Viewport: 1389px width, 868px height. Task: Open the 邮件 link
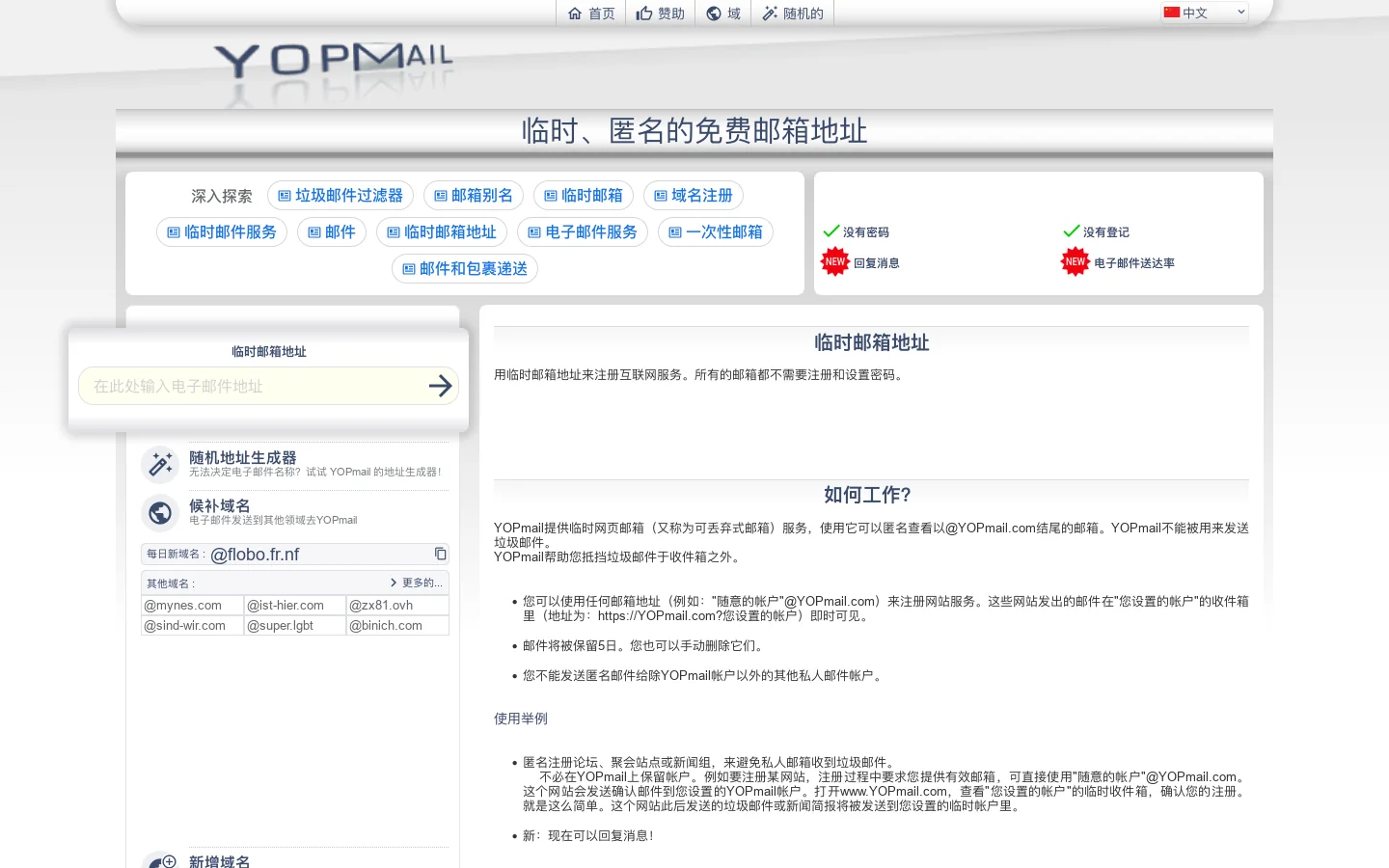(332, 232)
